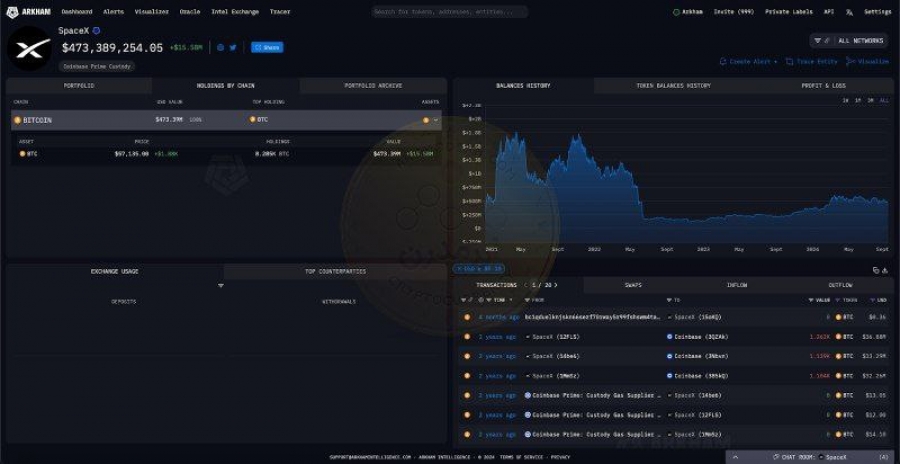Screen dimensions: 900x464
Task: Download transactions using the download icon
Action: [x=885, y=270]
